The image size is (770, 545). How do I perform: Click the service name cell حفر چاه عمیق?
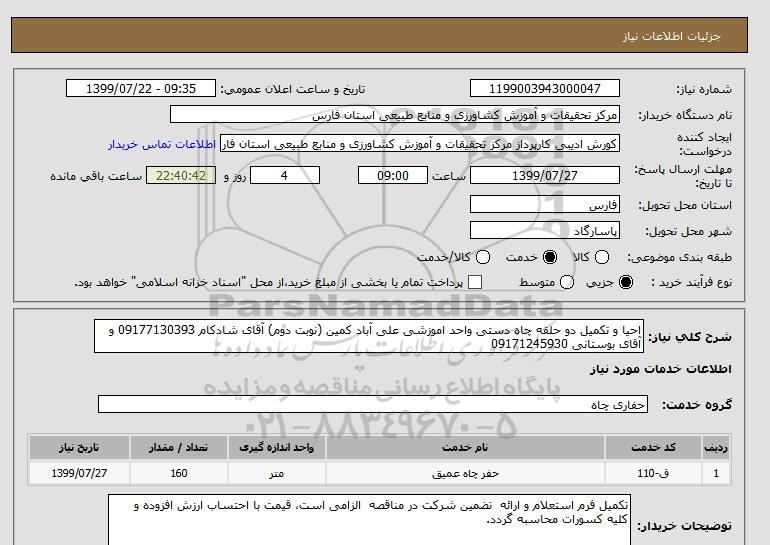pyautogui.click(x=465, y=473)
